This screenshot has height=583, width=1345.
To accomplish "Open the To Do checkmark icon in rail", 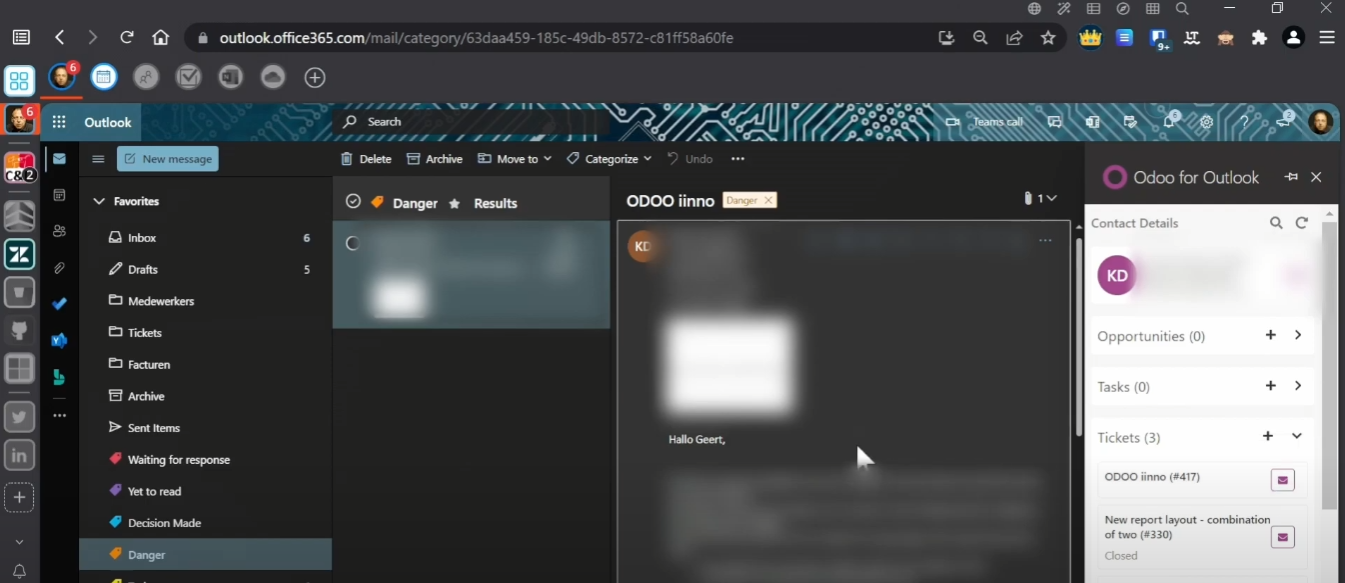I will click(60, 304).
